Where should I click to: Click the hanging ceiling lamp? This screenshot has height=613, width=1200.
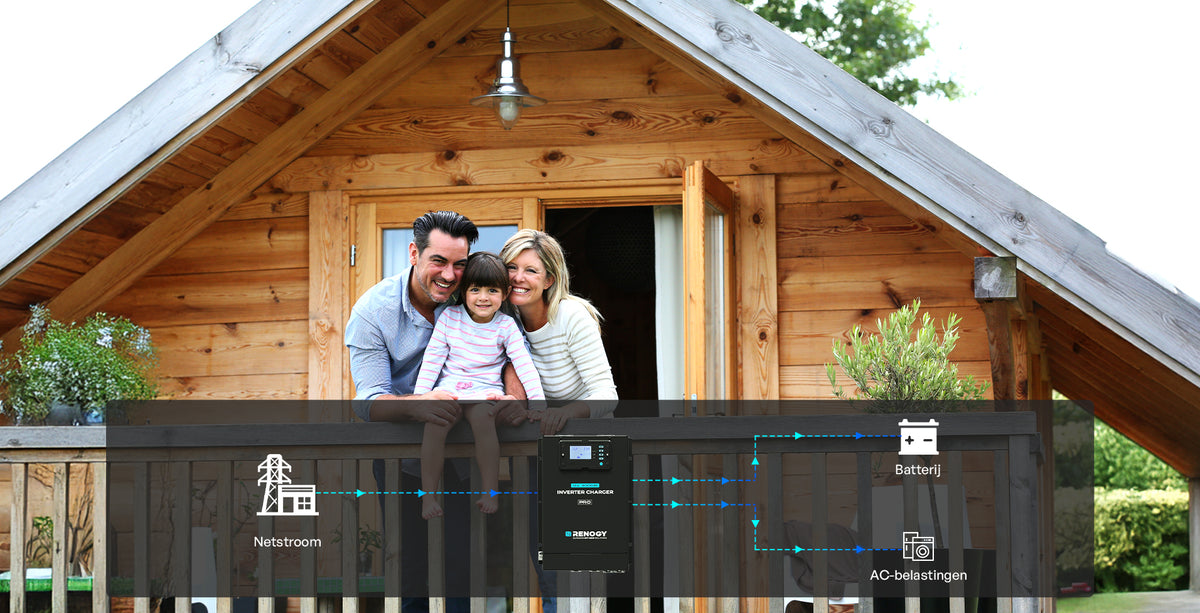coord(508,94)
